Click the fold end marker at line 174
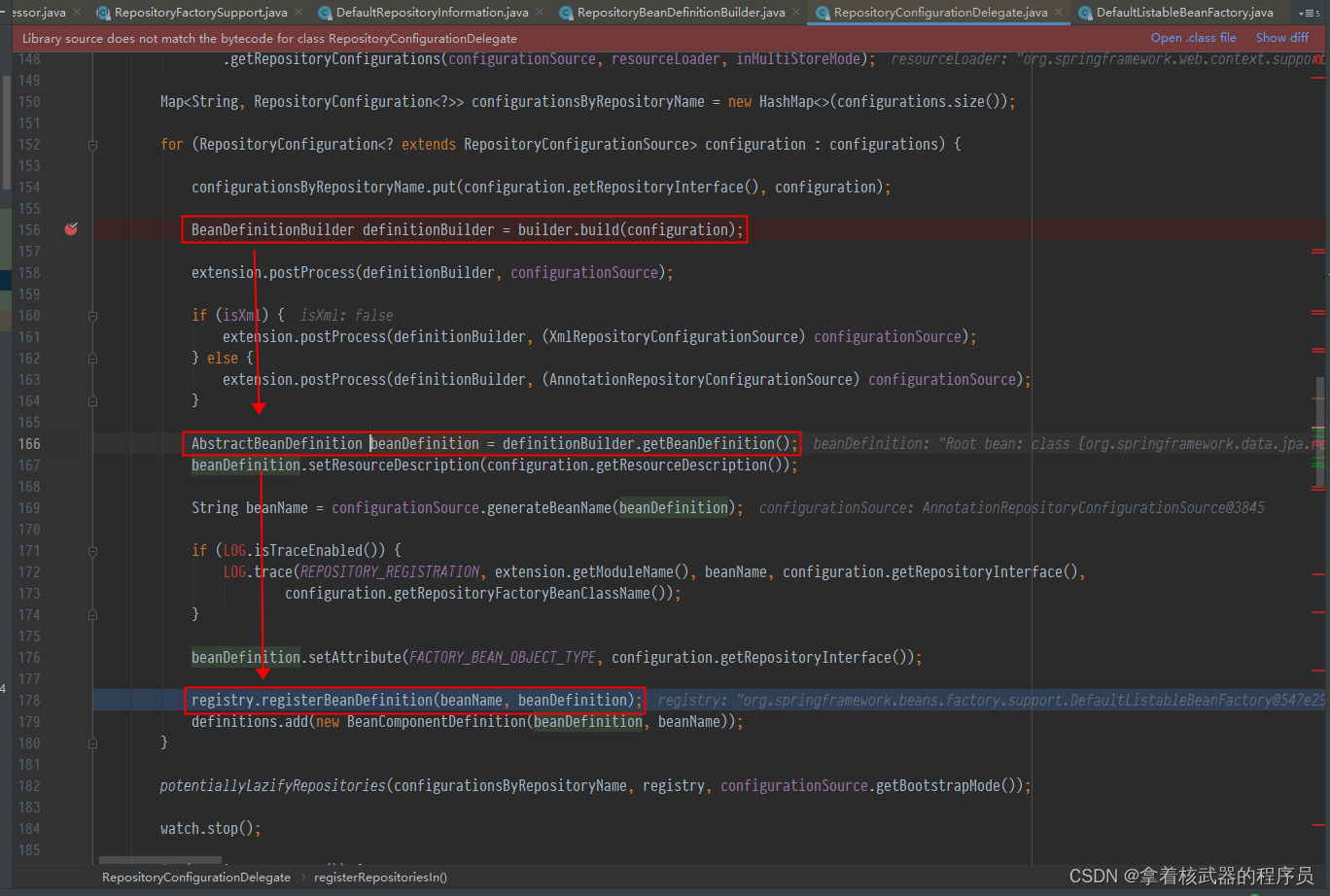Screen dimensions: 1330x896 click(92, 614)
